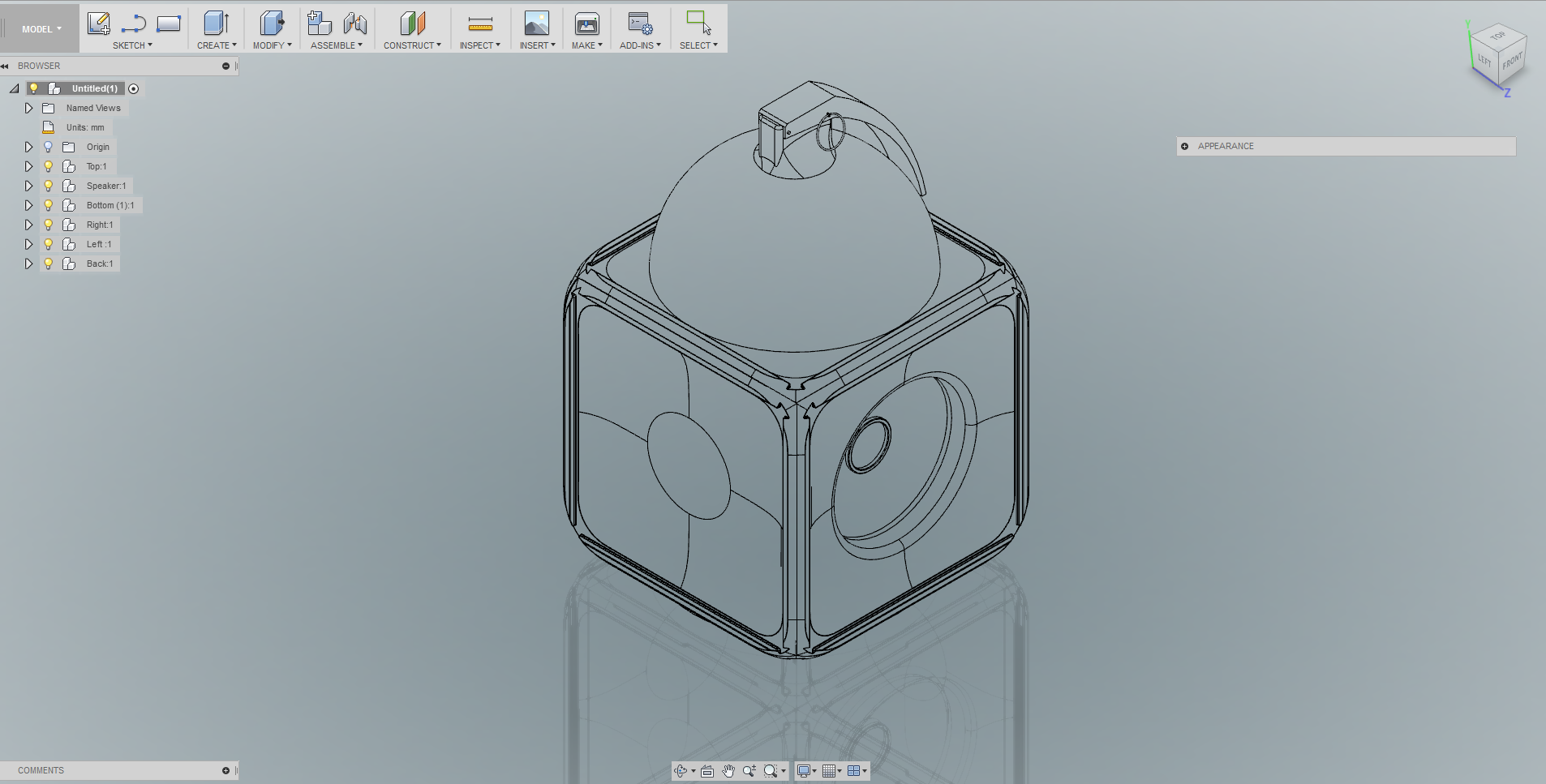Screen dimensions: 1546x784
Task: Click the Offset Plane icon above CONSTRUCT
Action: point(412,24)
